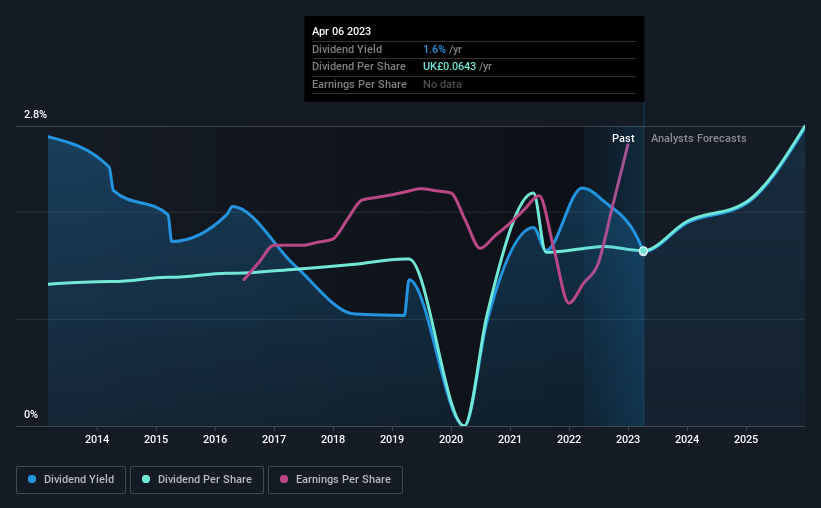
Task: Select the 2023 x-axis label
Action: click(628, 439)
